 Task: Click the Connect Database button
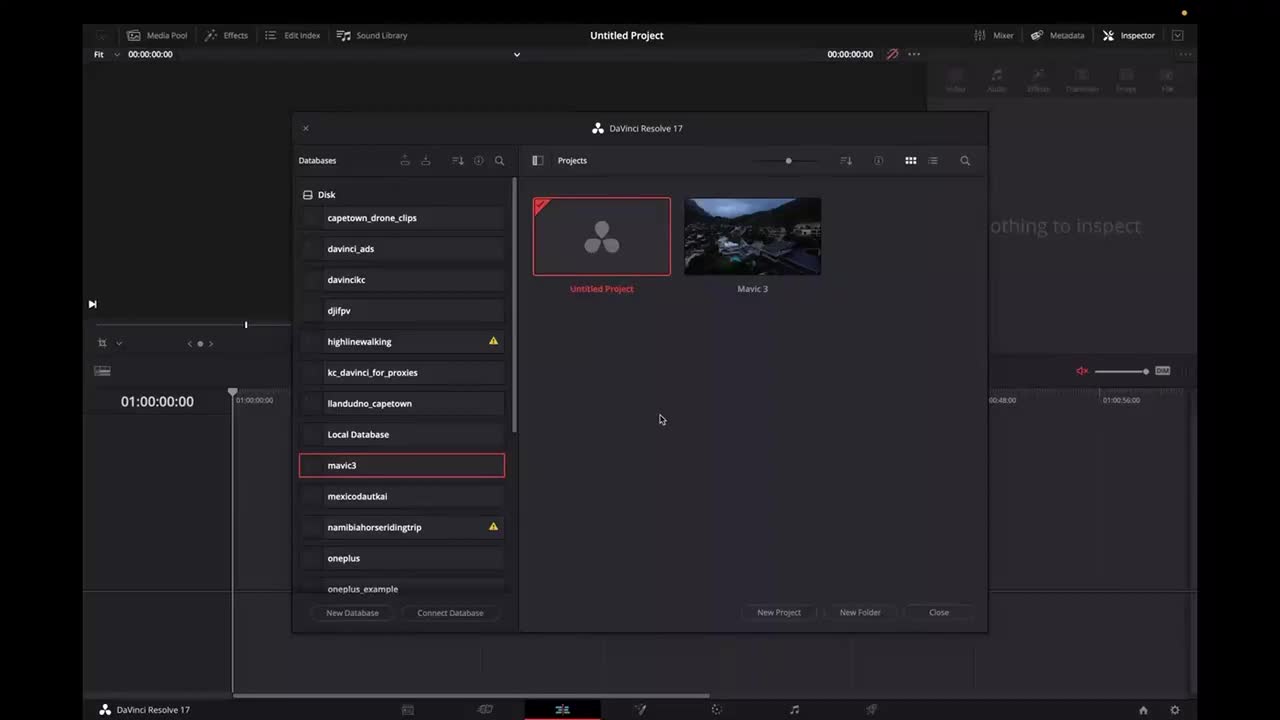(450, 613)
